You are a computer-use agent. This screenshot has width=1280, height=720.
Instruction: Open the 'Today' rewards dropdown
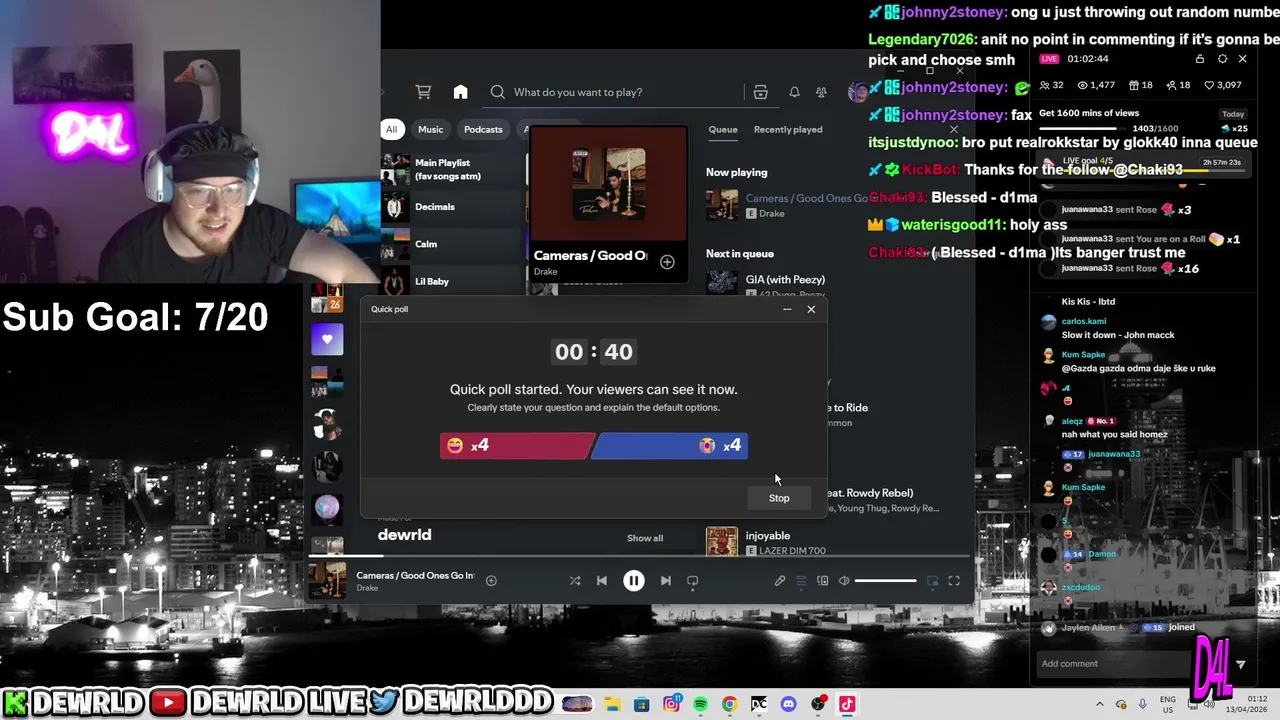1233,114
